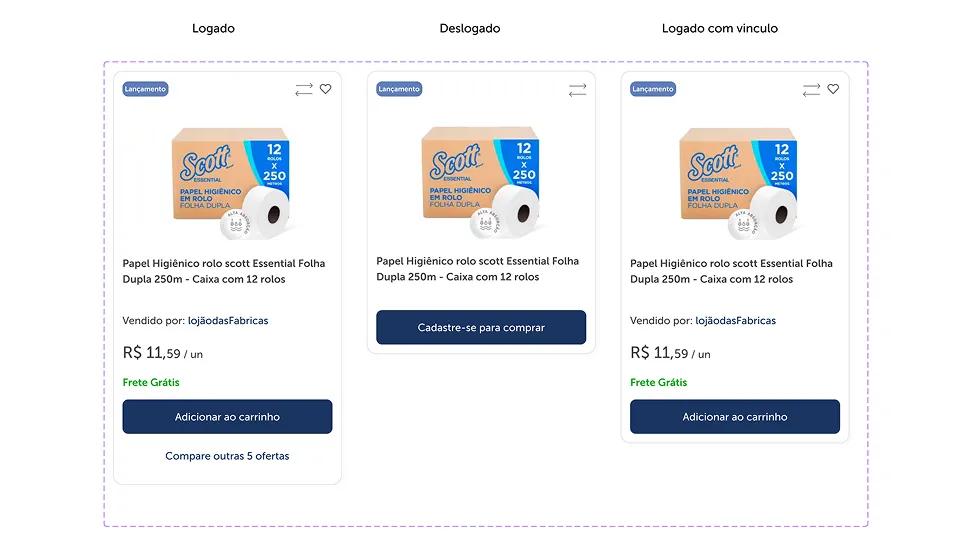Open Scott product image in Logado card
Viewport: 960px width, 540px height.
227,182
